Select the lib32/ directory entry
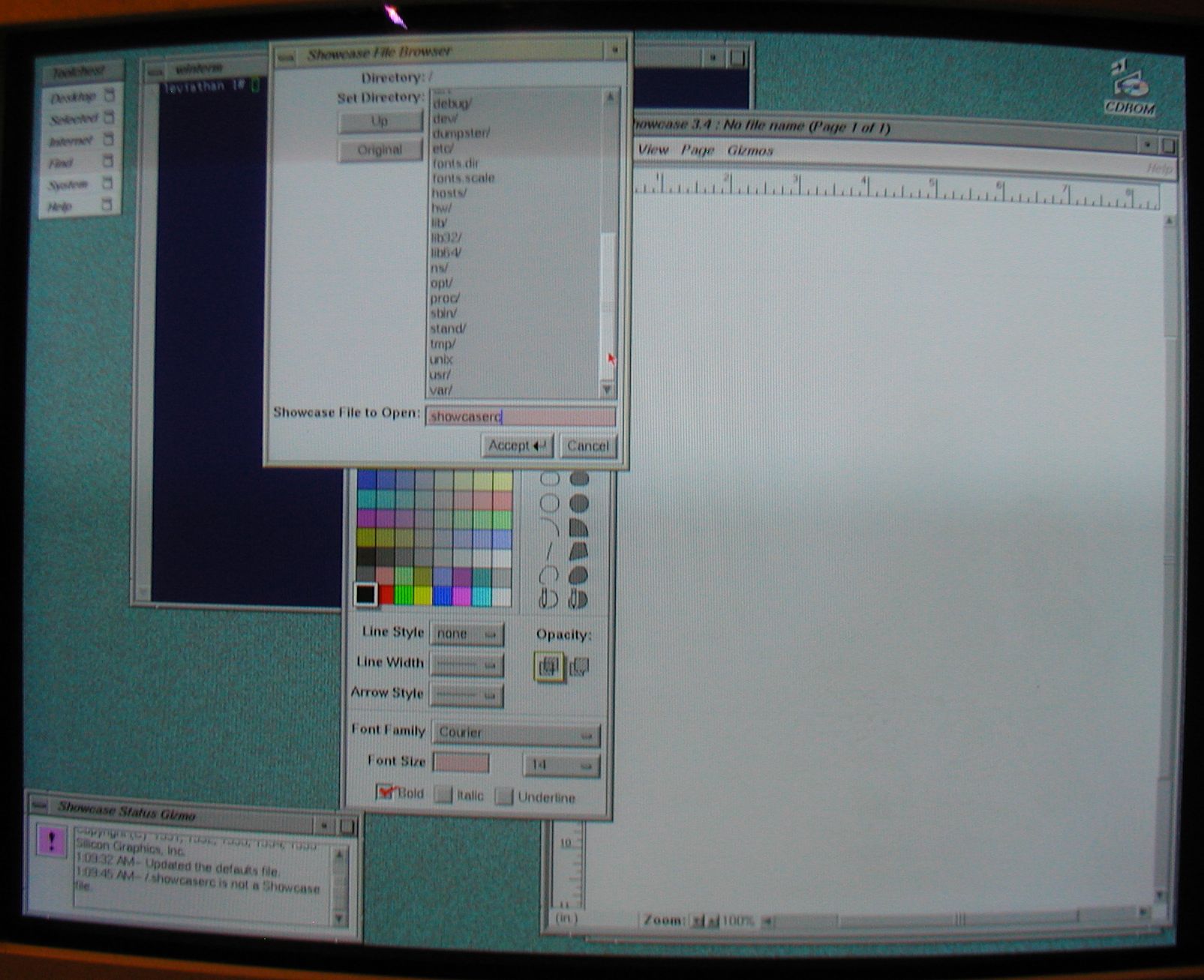The height and width of the screenshot is (980, 1204). tap(446, 238)
